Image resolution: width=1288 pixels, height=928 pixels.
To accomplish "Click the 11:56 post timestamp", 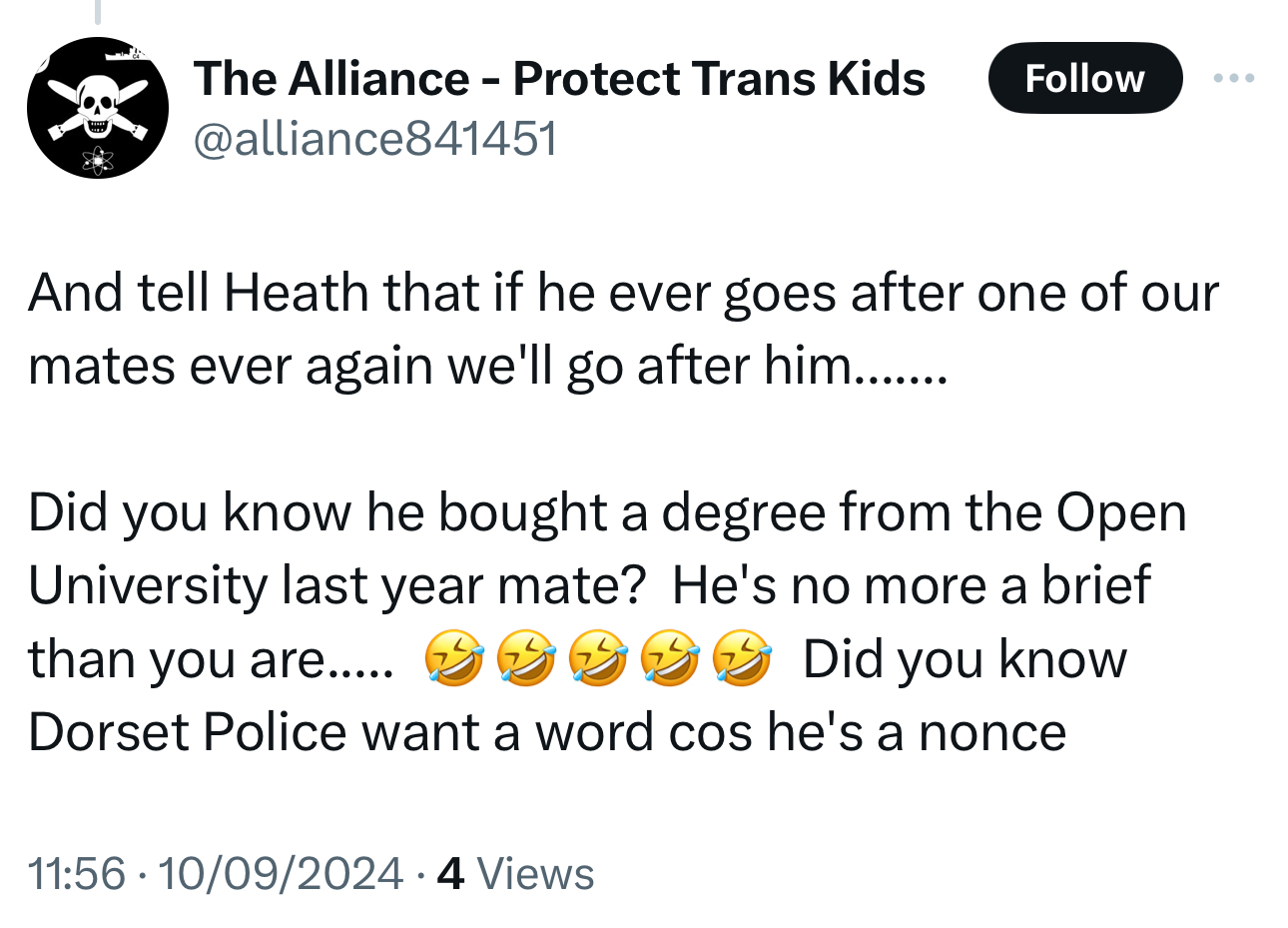I will click(77, 873).
